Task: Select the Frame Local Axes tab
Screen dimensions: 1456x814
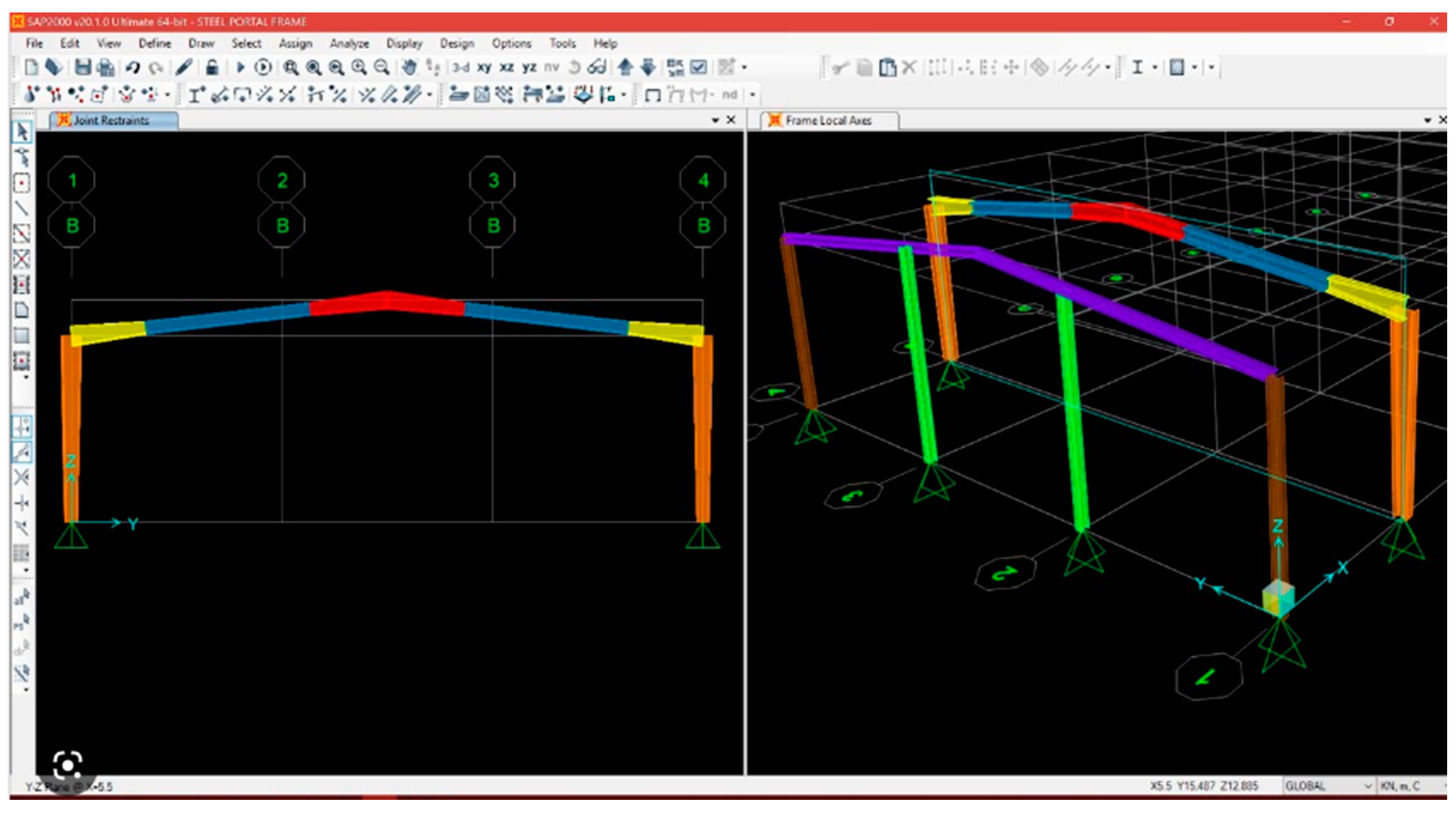Action: [828, 120]
